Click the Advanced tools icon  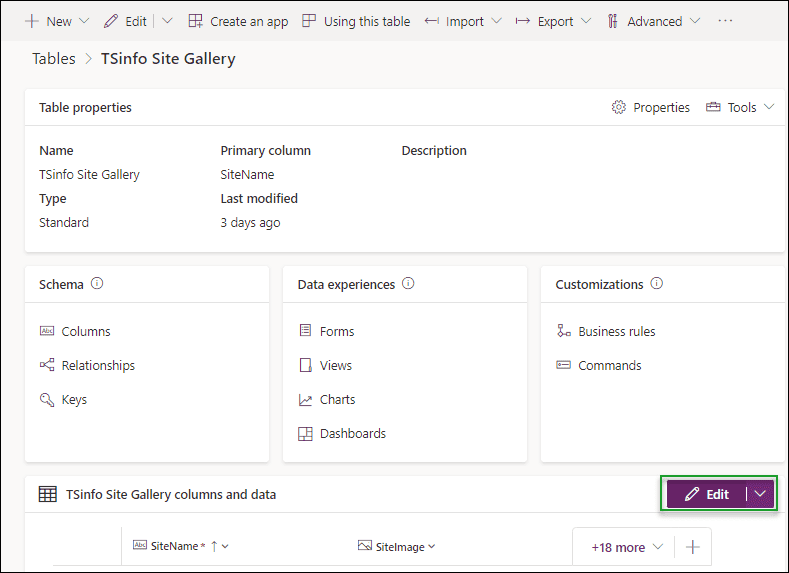pyautogui.click(x=612, y=21)
